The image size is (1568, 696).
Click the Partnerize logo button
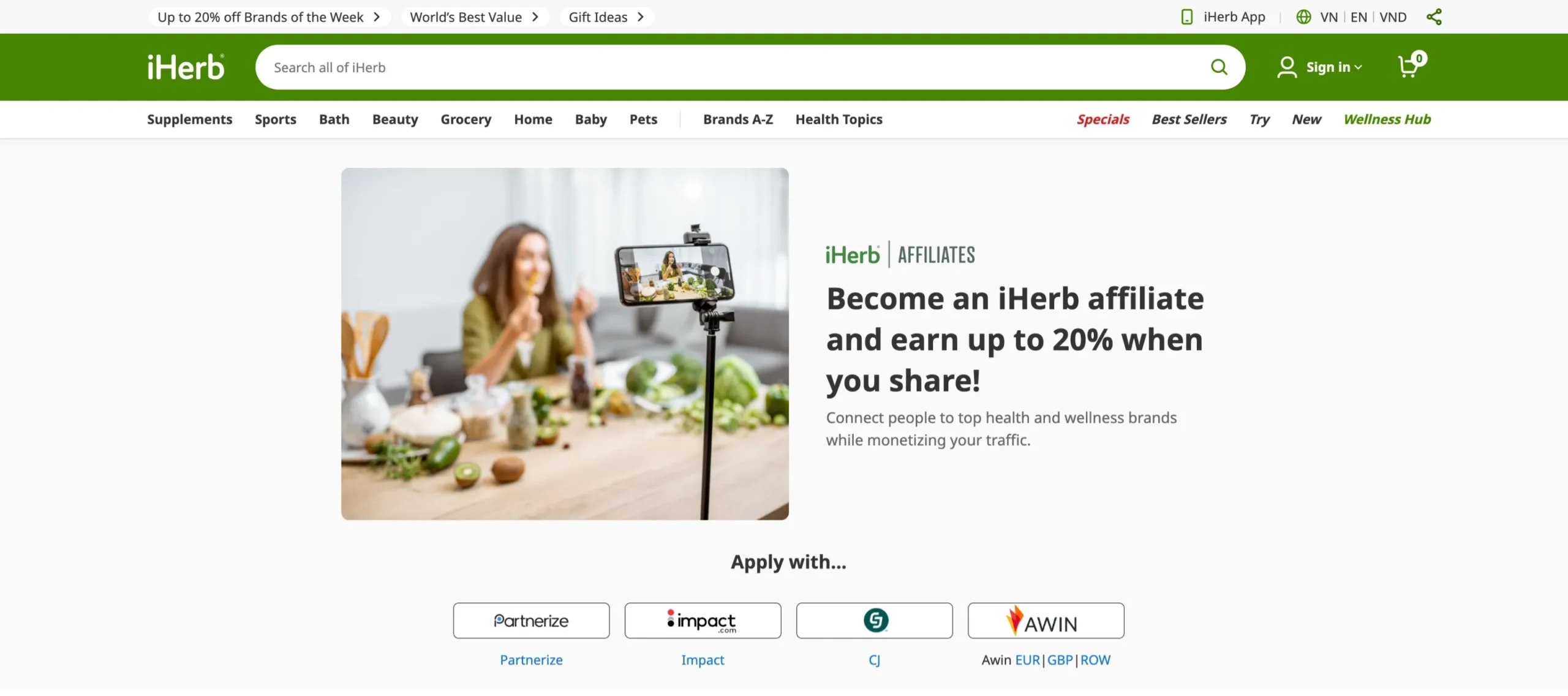[531, 621]
